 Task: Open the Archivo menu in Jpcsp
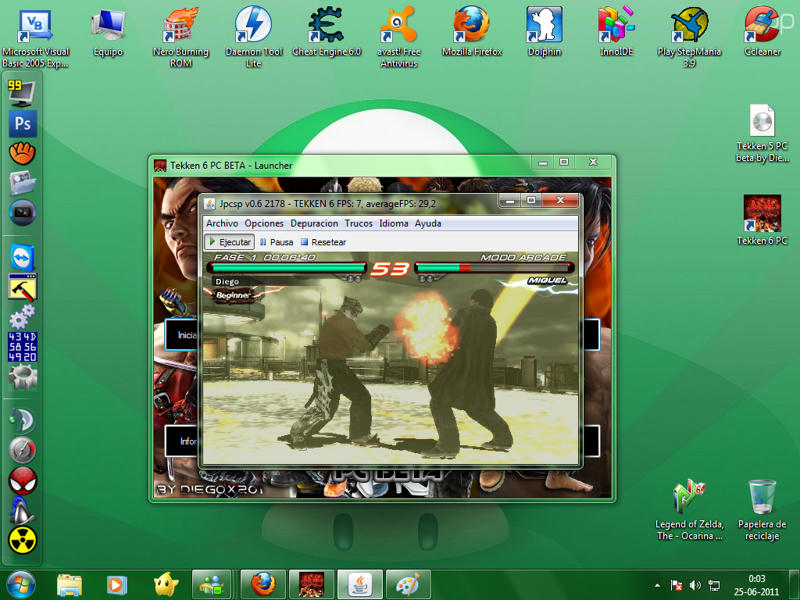(x=222, y=223)
